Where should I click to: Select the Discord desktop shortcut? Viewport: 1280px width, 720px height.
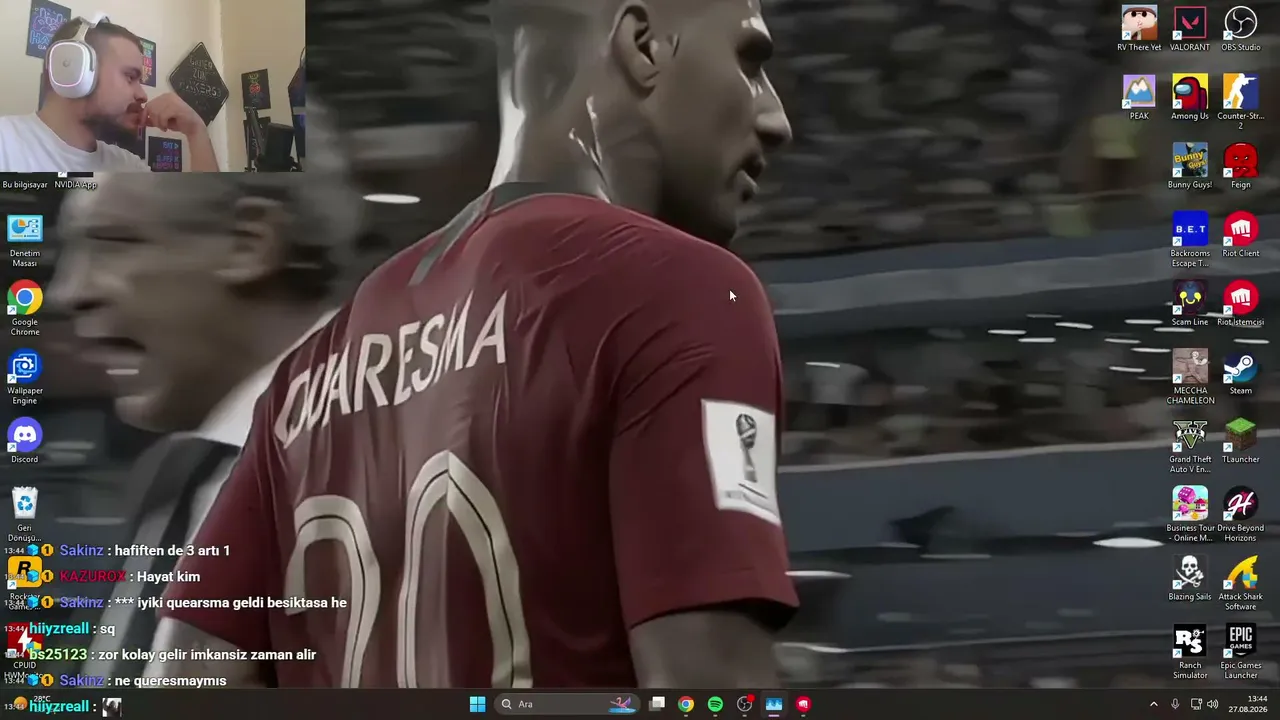pyautogui.click(x=25, y=442)
